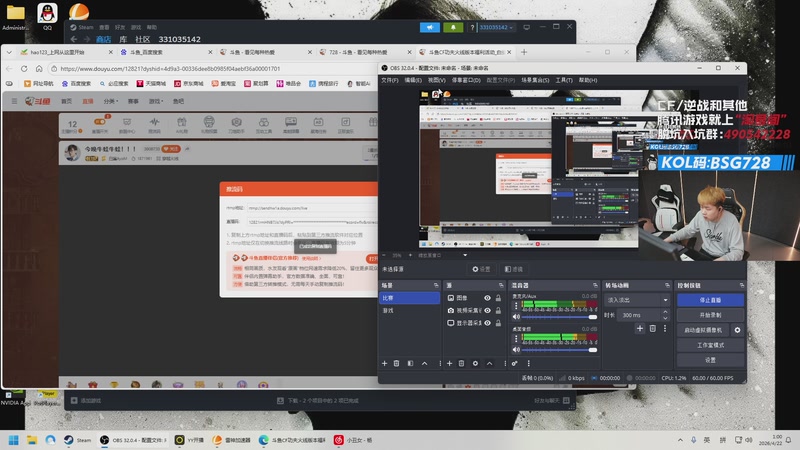This screenshot has height=450, width=800.
Task: Open browser tab list chevron
Action: pos(9,52)
